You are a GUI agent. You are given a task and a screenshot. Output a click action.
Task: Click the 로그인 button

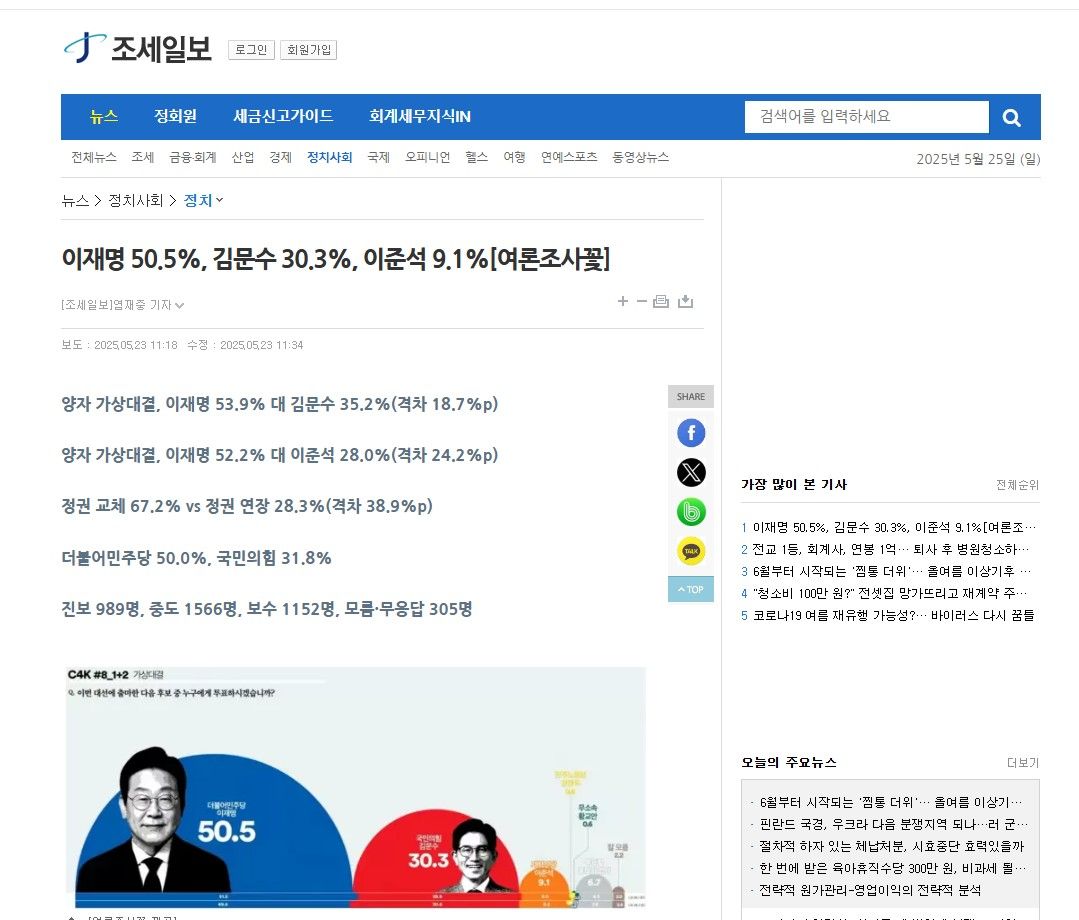click(251, 50)
